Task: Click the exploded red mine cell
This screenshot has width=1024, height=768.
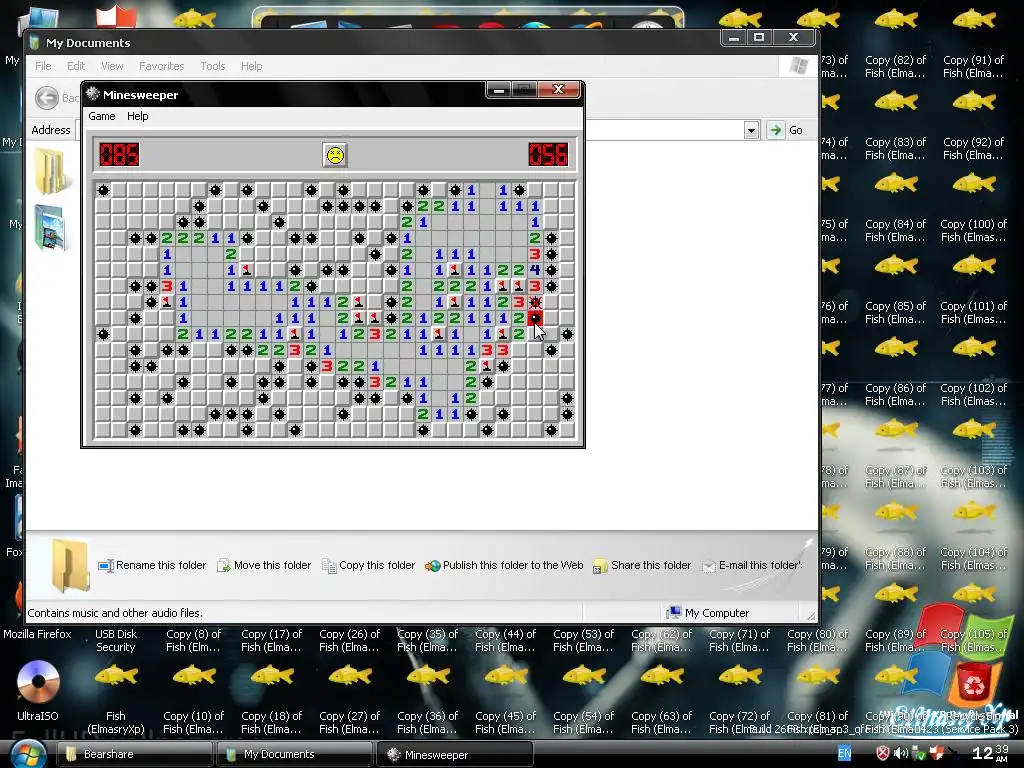Action: [x=536, y=318]
